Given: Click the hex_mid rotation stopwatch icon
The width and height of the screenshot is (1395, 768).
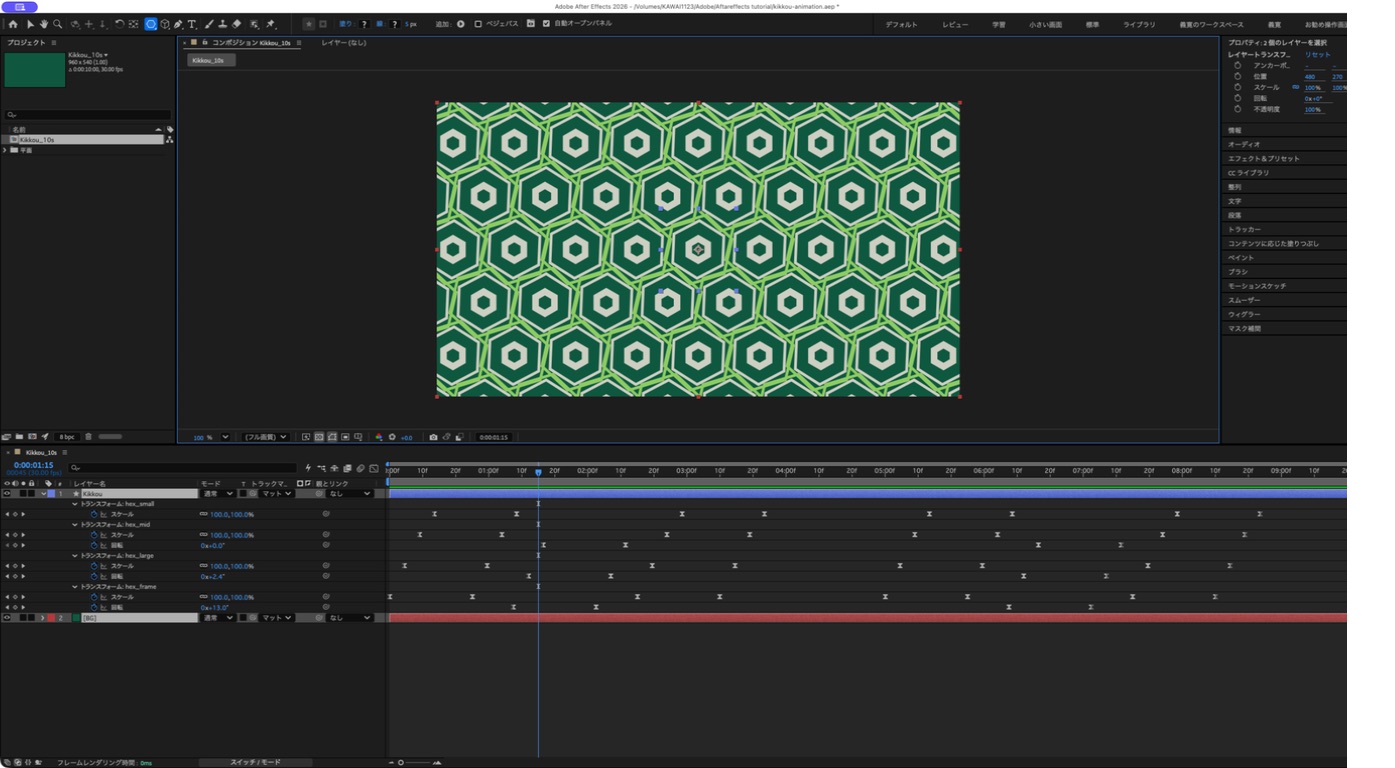Looking at the screenshot, I should point(94,545).
